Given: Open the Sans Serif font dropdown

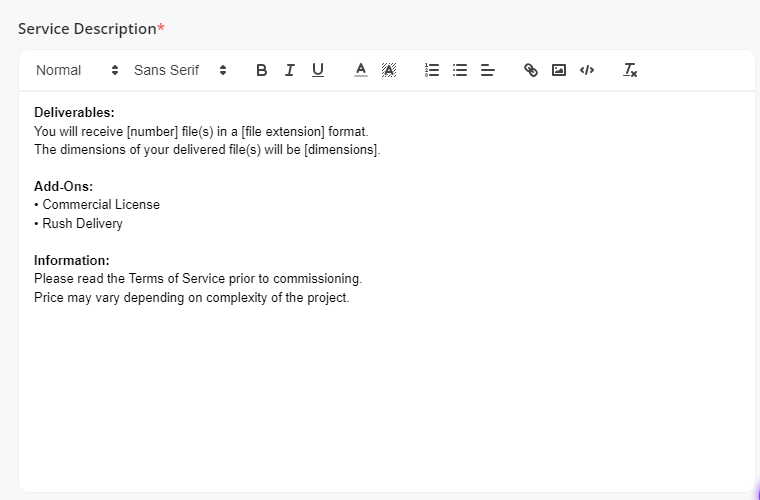Looking at the screenshot, I should pyautogui.click(x=180, y=70).
